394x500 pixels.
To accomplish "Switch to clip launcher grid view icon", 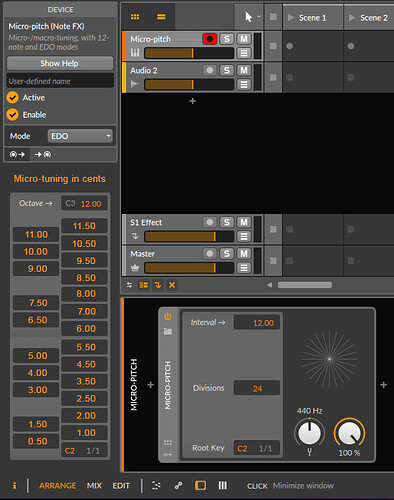I will pyautogui.click(x=135, y=17).
